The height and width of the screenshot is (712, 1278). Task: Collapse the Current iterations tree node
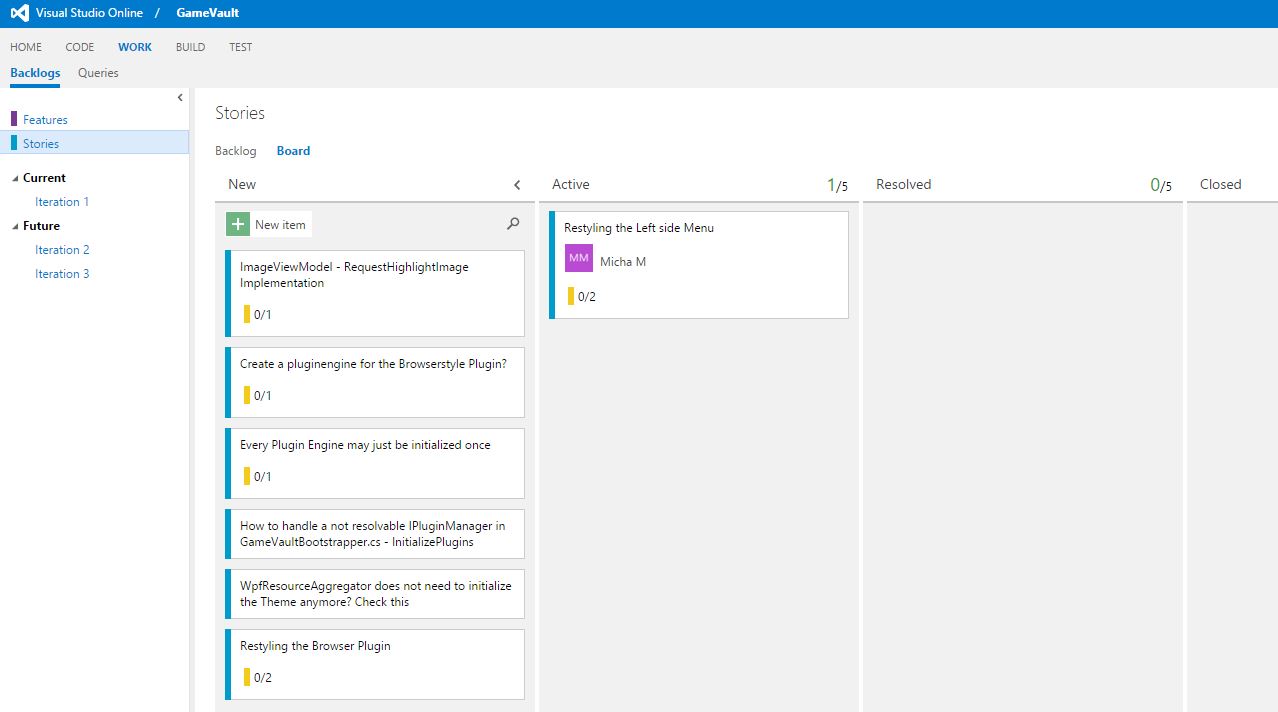tap(15, 178)
